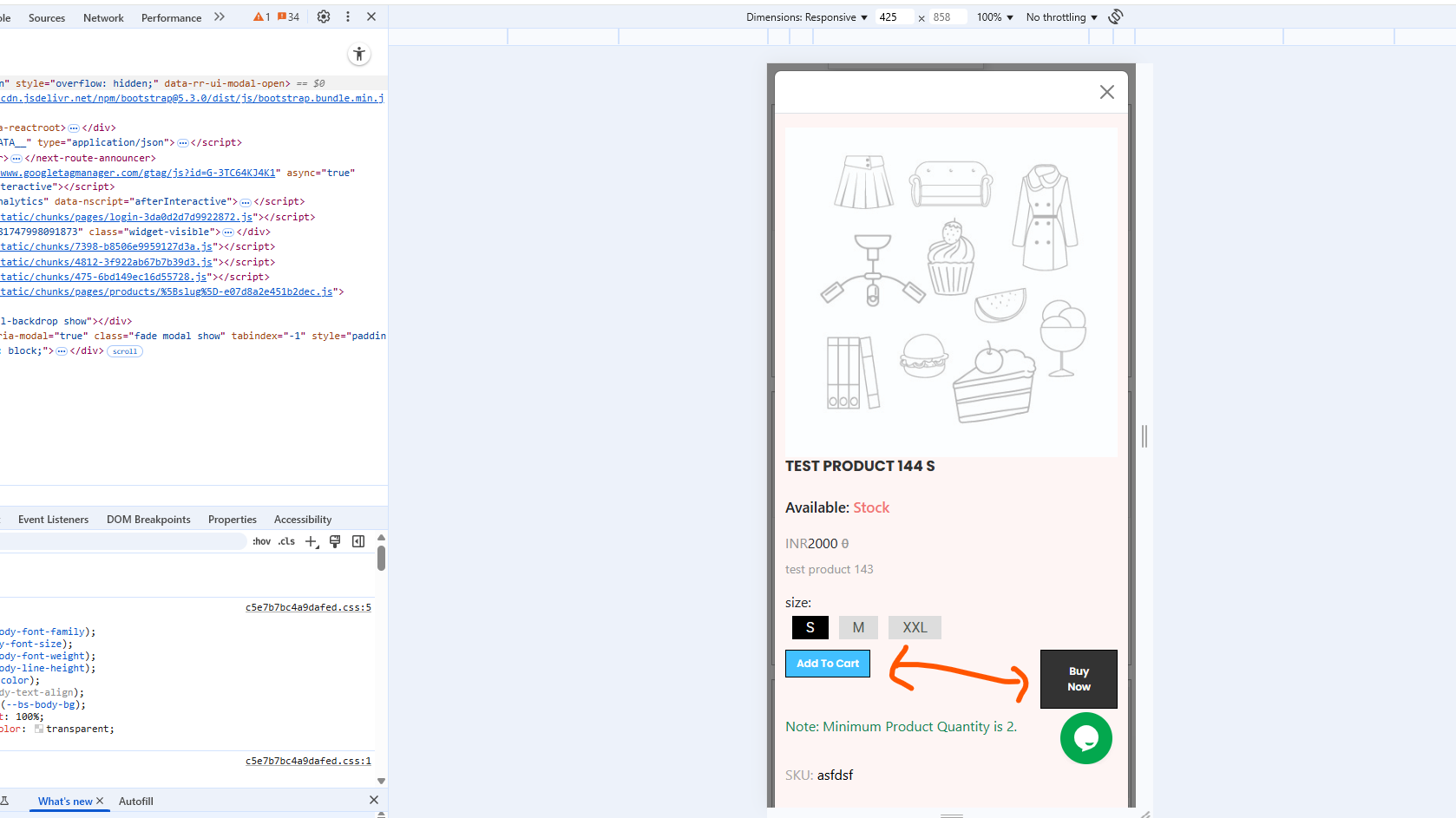Open the No throttling dropdown
Image resolution: width=1456 pixels, height=818 pixels.
[x=1061, y=17]
